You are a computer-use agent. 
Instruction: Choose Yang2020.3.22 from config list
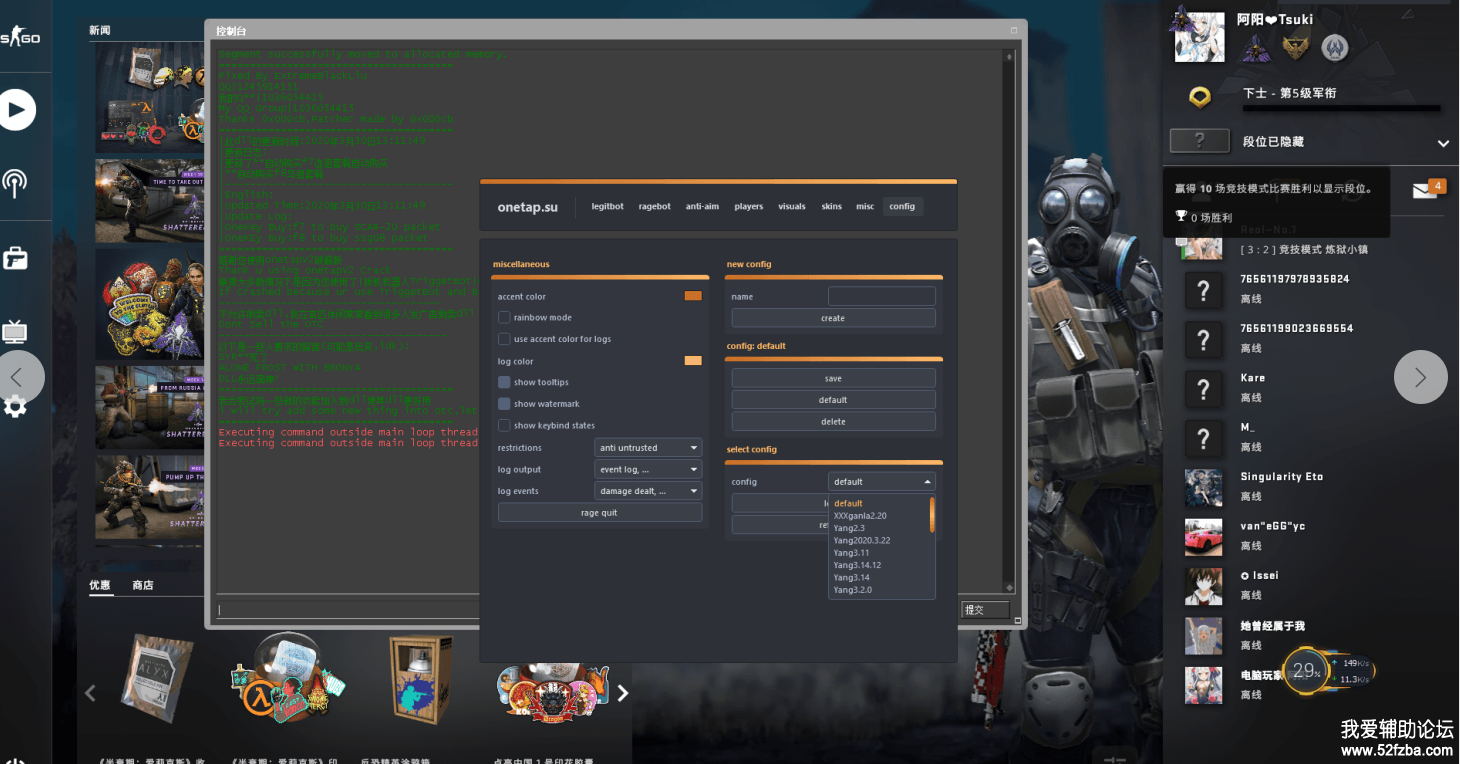click(862, 540)
